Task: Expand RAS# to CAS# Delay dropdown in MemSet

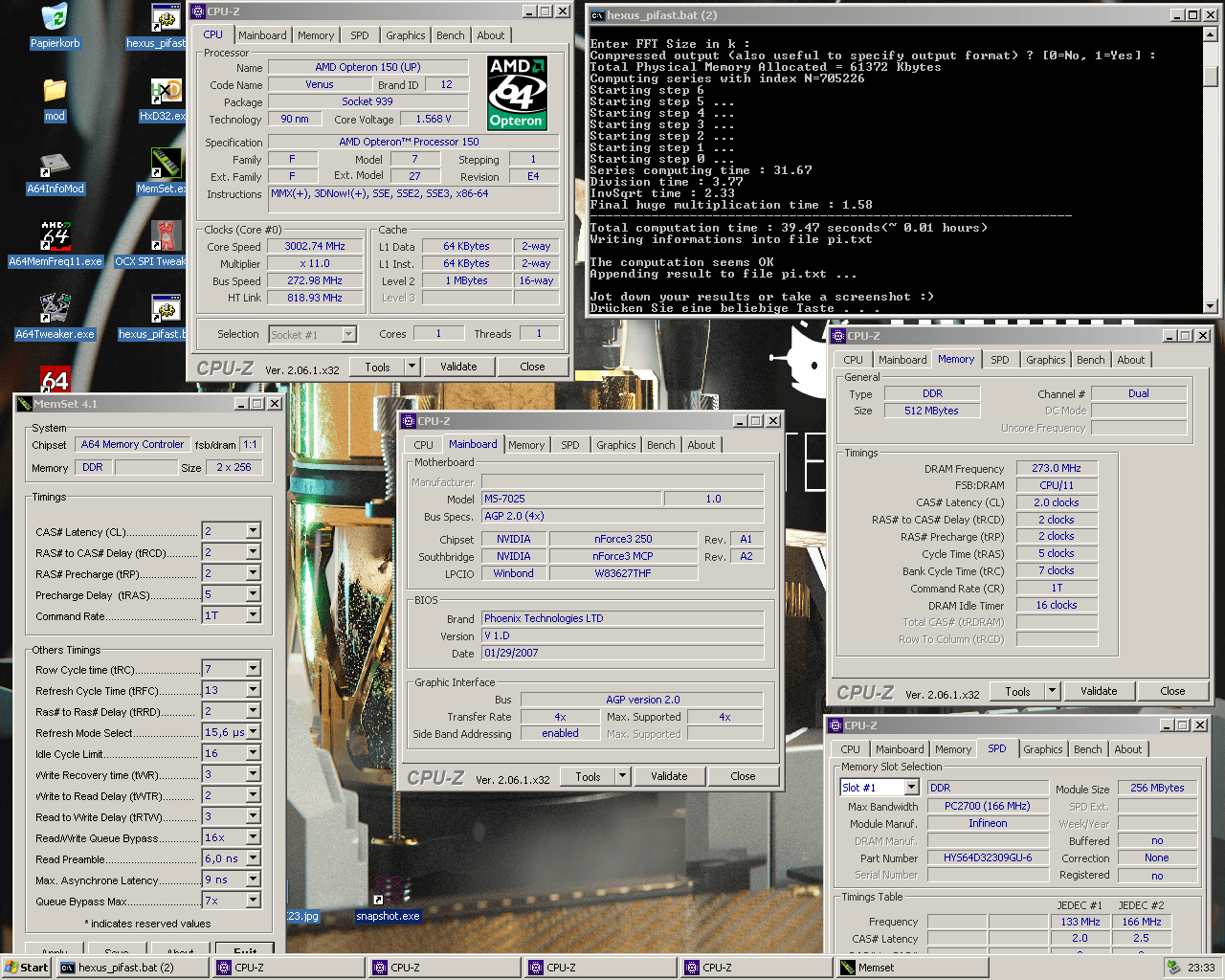Action: 254,552
